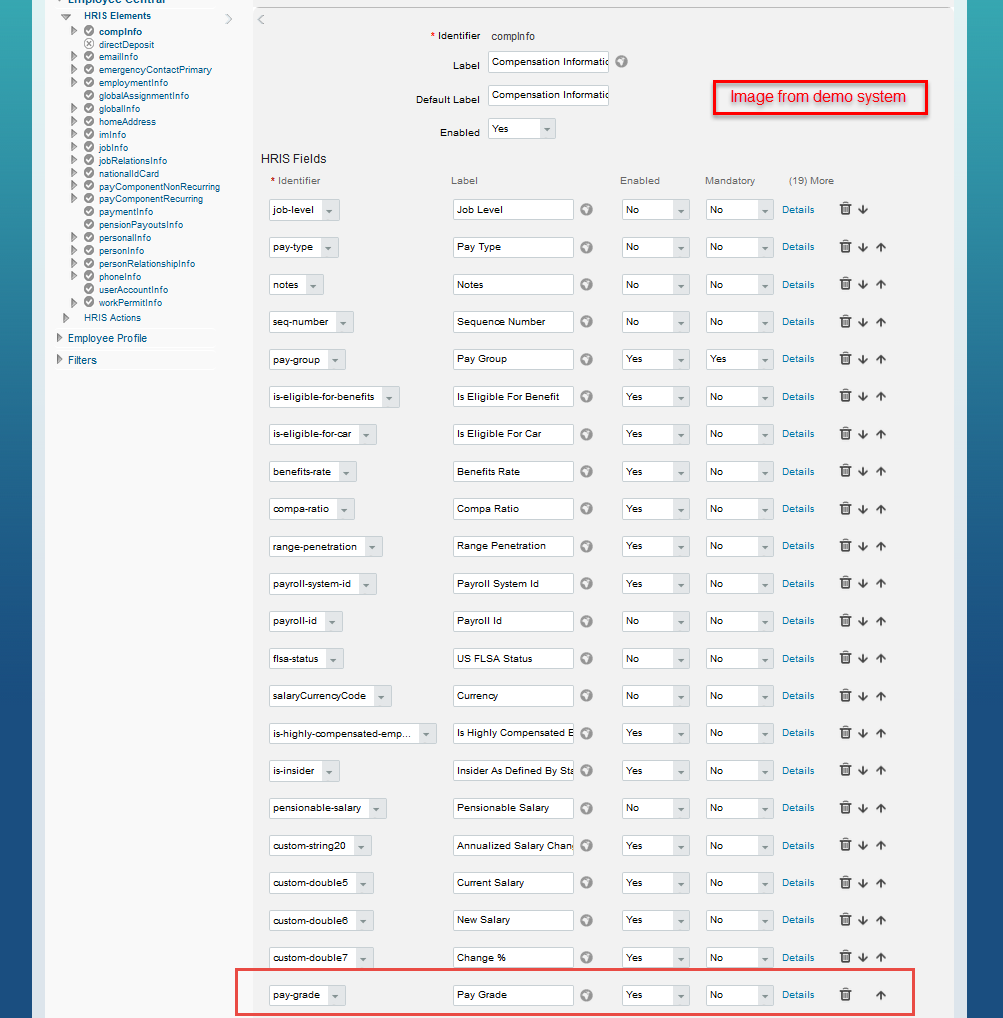Delete the range-penetration field row
This screenshot has height=1018, width=1003.
click(x=845, y=545)
